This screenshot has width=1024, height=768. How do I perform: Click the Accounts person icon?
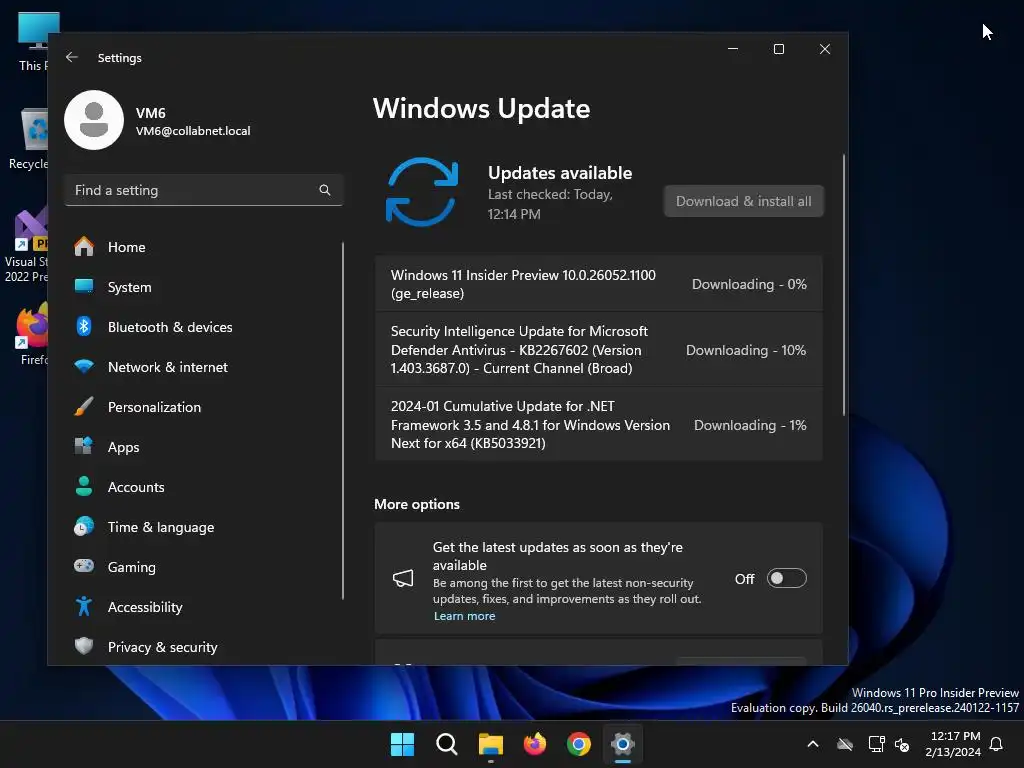pyautogui.click(x=84, y=486)
